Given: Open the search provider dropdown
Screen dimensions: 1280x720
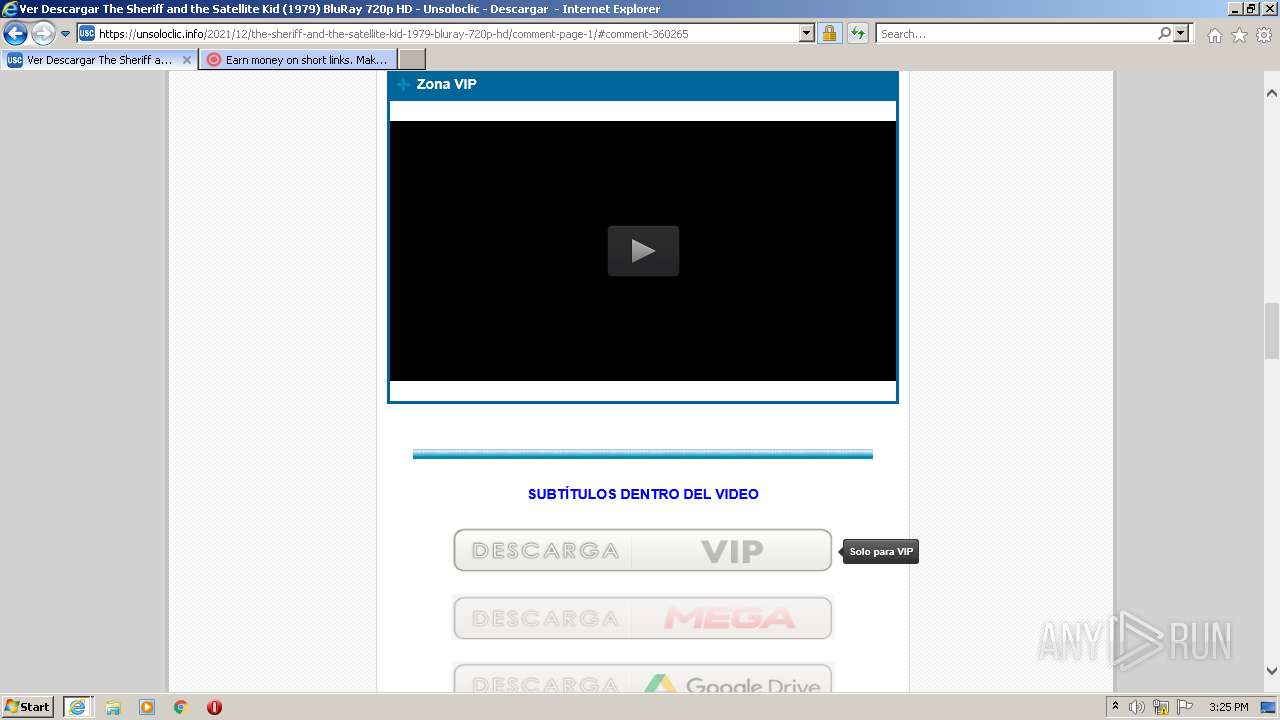Looking at the screenshot, I should click(x=1181, y=34).
